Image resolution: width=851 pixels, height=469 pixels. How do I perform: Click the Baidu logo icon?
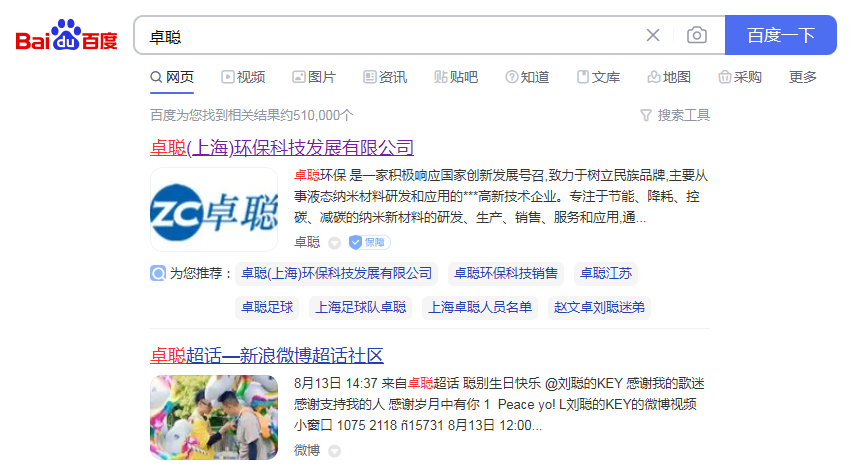(x=66, y=35)
